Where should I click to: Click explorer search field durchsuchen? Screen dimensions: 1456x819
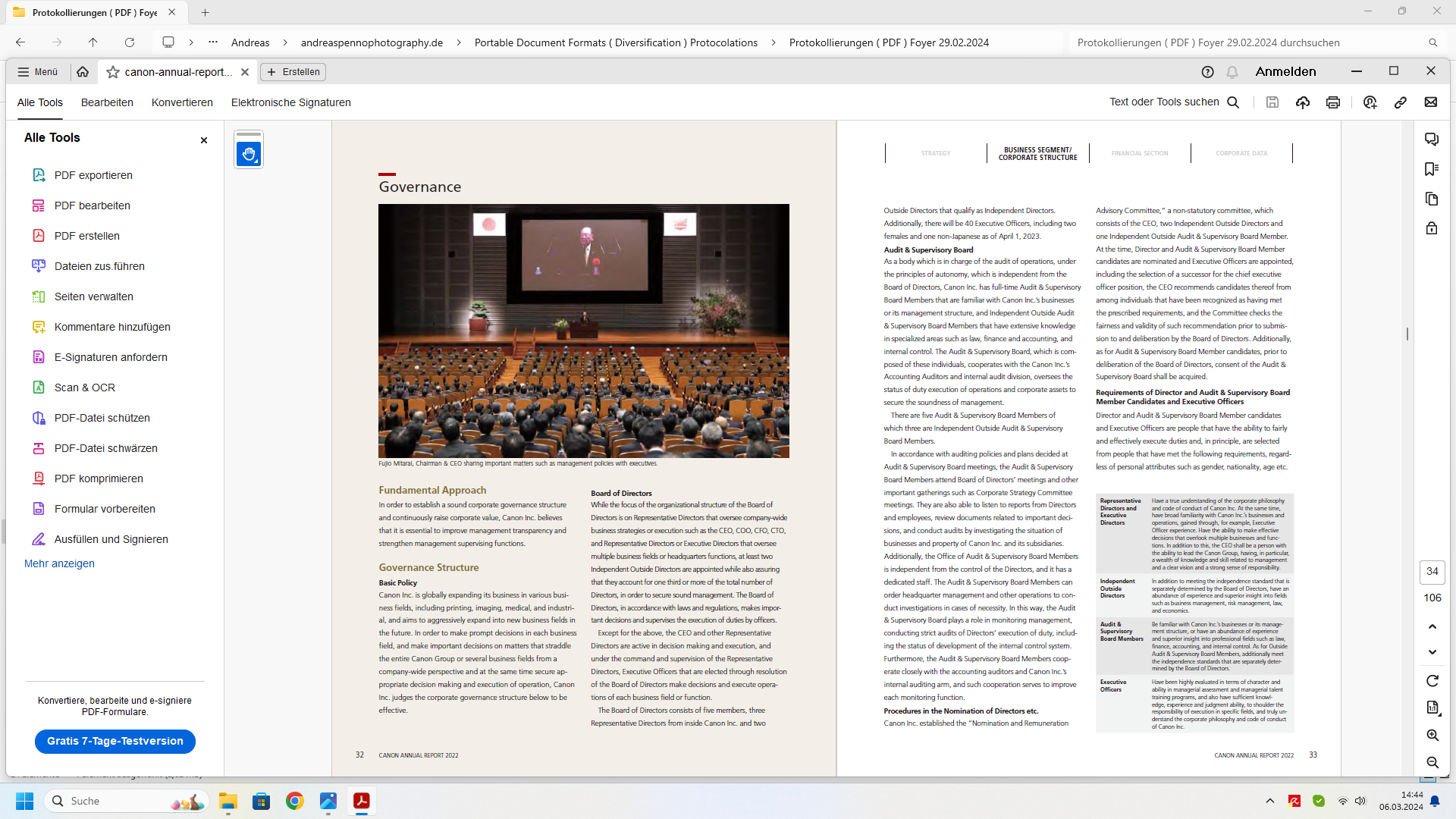(x=1256, y=42)
